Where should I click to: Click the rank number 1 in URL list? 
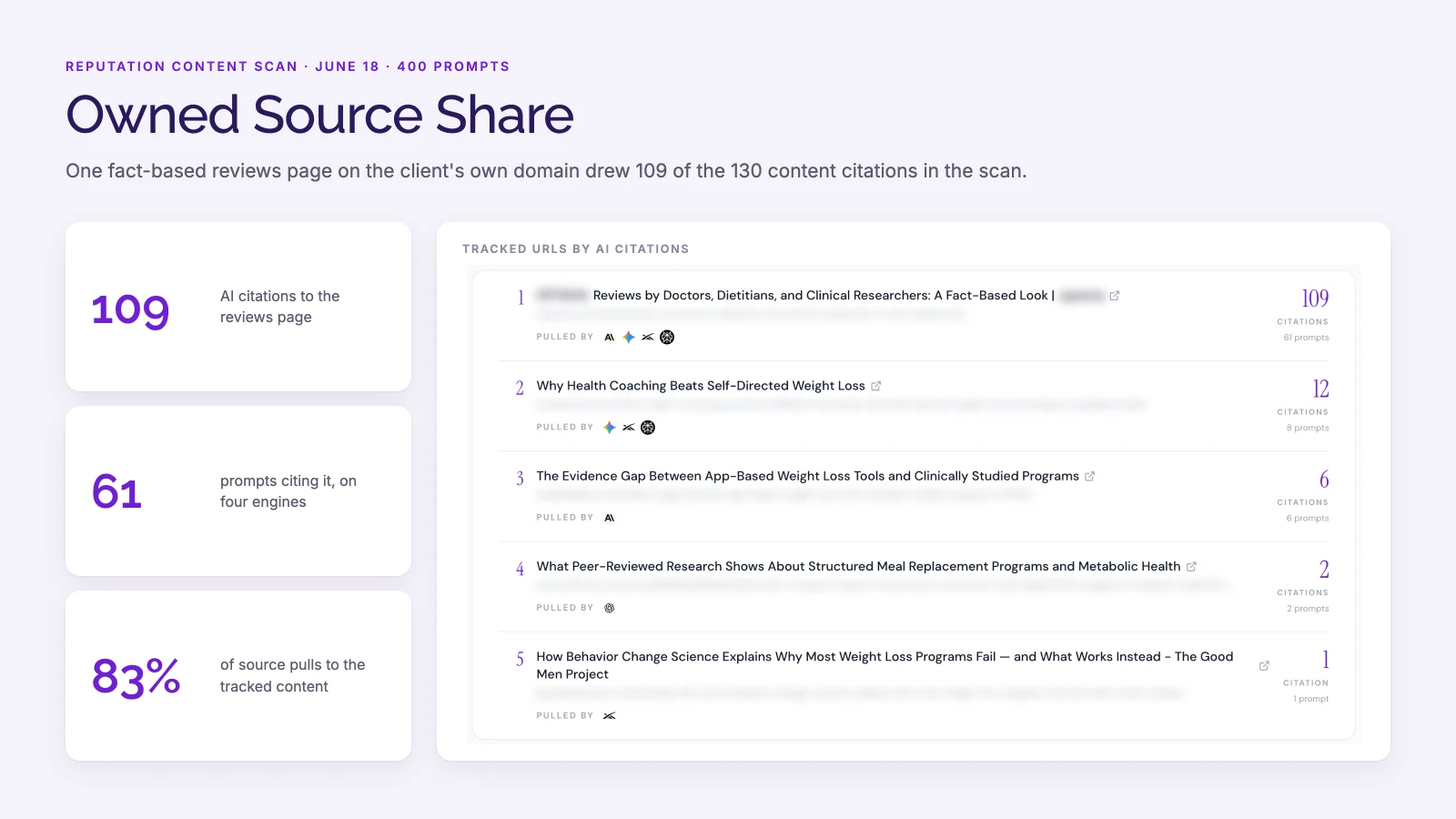point(521,298)
